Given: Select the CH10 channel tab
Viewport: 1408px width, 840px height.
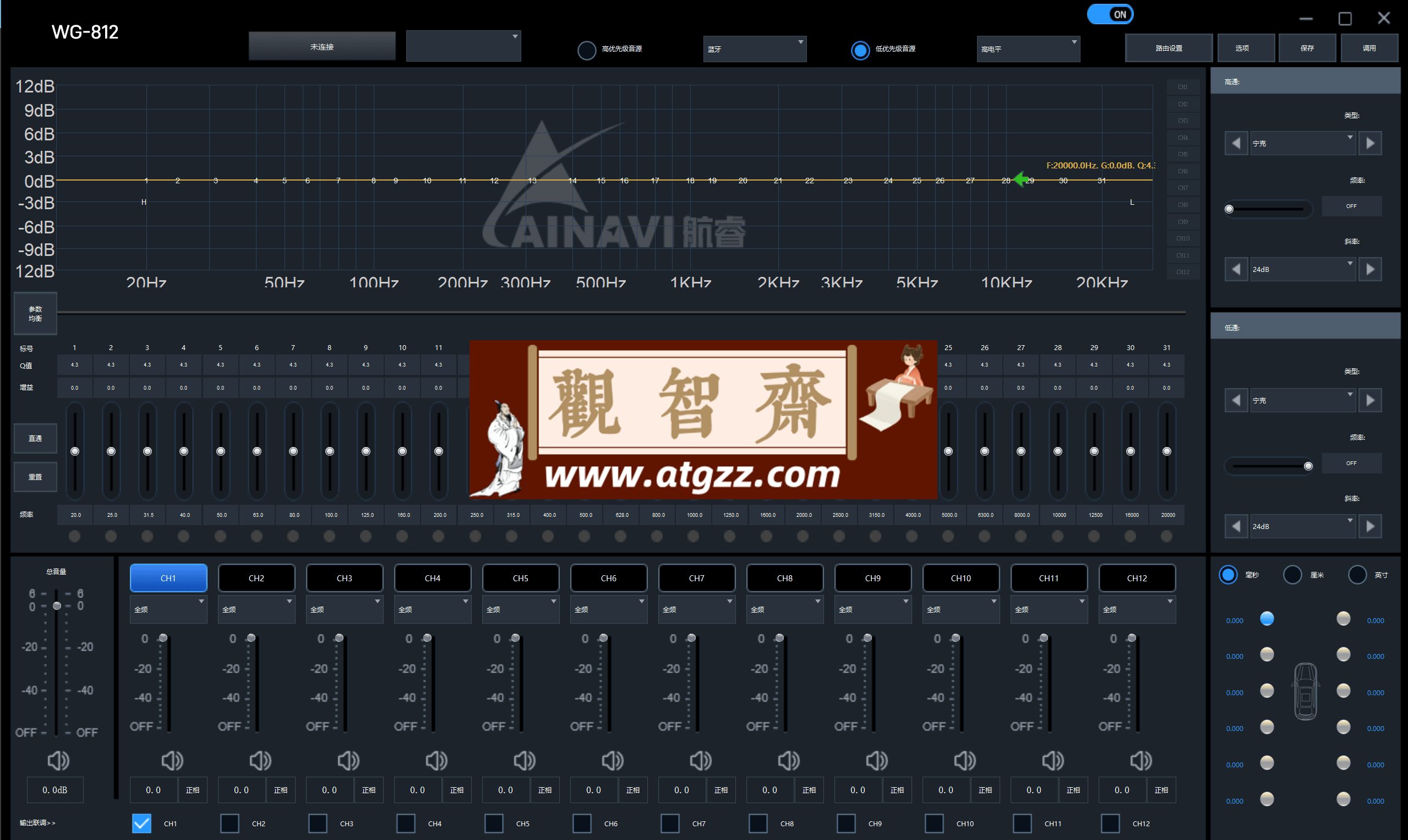Looking at the screenshot, I should [961, 578].
